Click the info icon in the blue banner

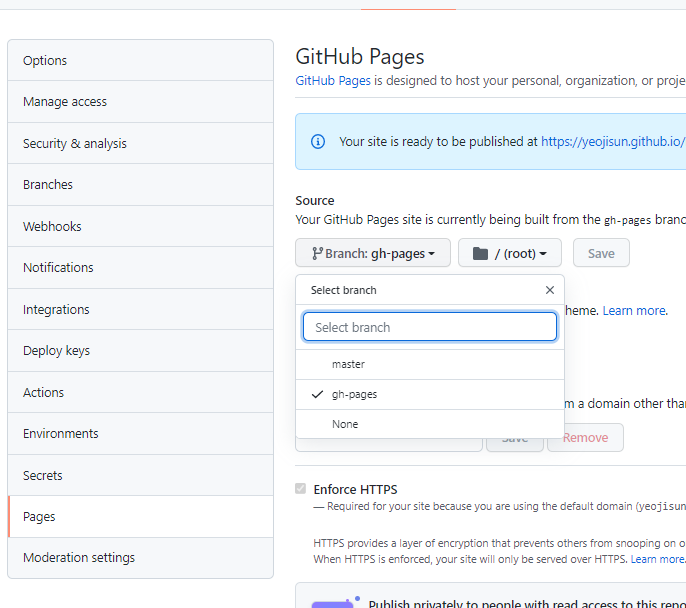[x=318, y=142]
